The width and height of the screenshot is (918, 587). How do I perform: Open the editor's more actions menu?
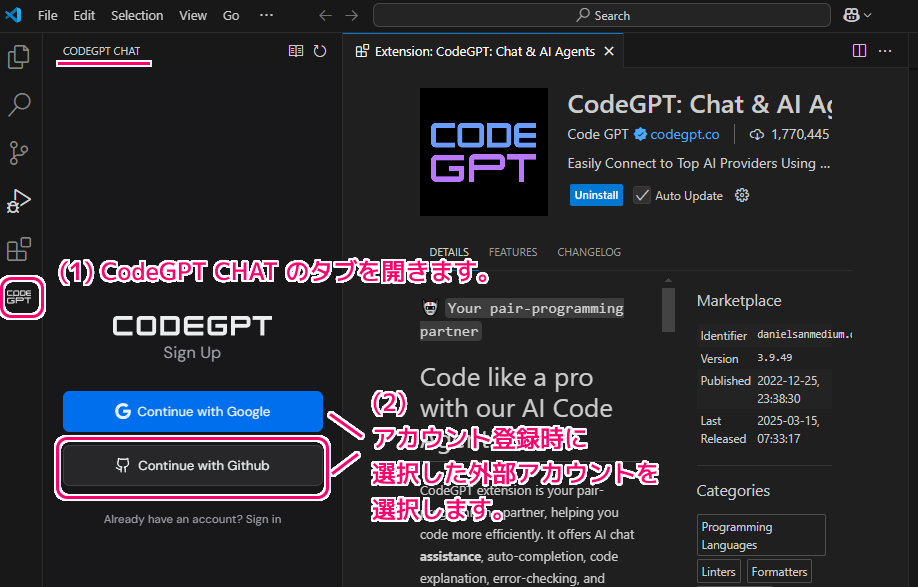pyautogui.click(x=884, y=50)
